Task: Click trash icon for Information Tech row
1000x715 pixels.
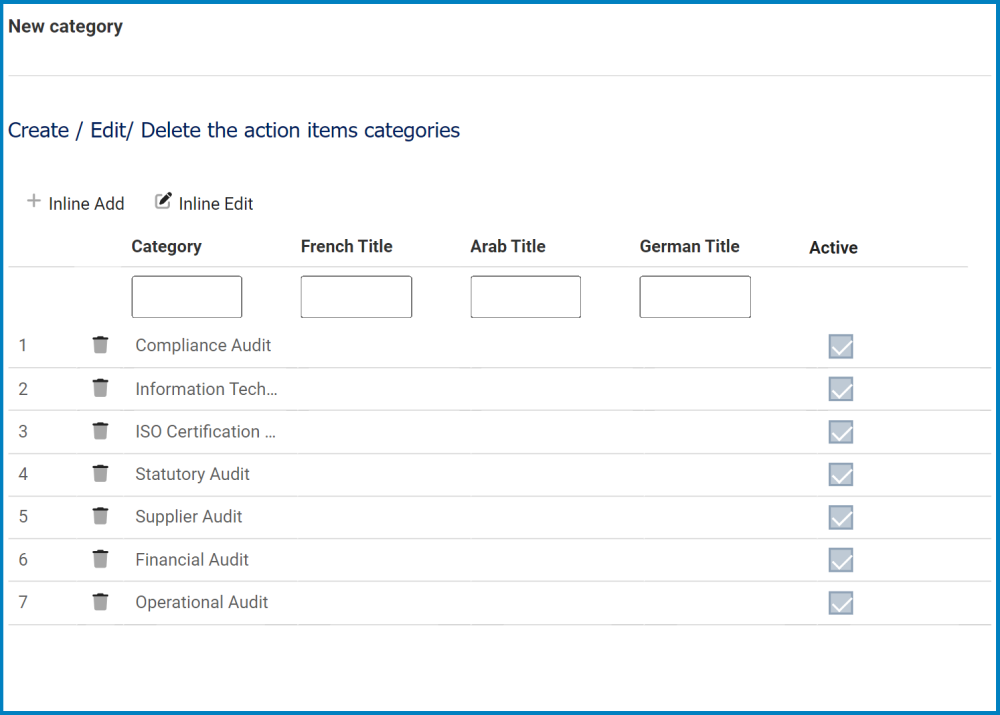Action: click(x=100, y=388)
